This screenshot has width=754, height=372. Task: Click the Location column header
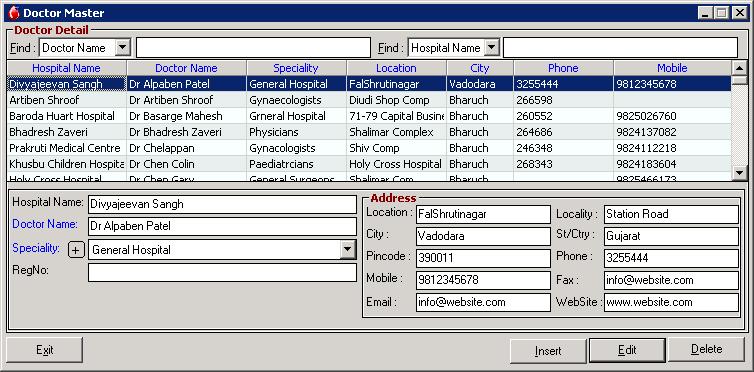click(396, 68)
